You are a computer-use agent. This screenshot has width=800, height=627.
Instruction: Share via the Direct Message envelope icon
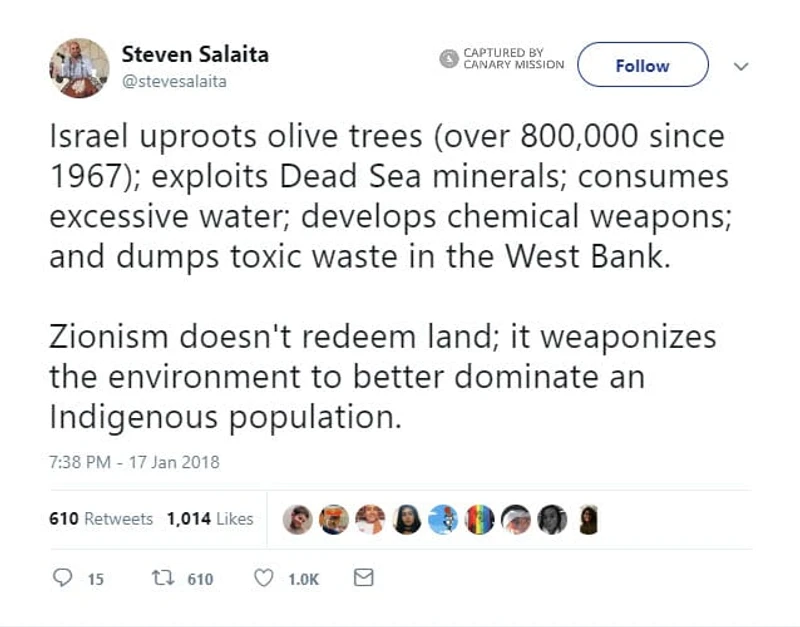click(x=364, y=576)
